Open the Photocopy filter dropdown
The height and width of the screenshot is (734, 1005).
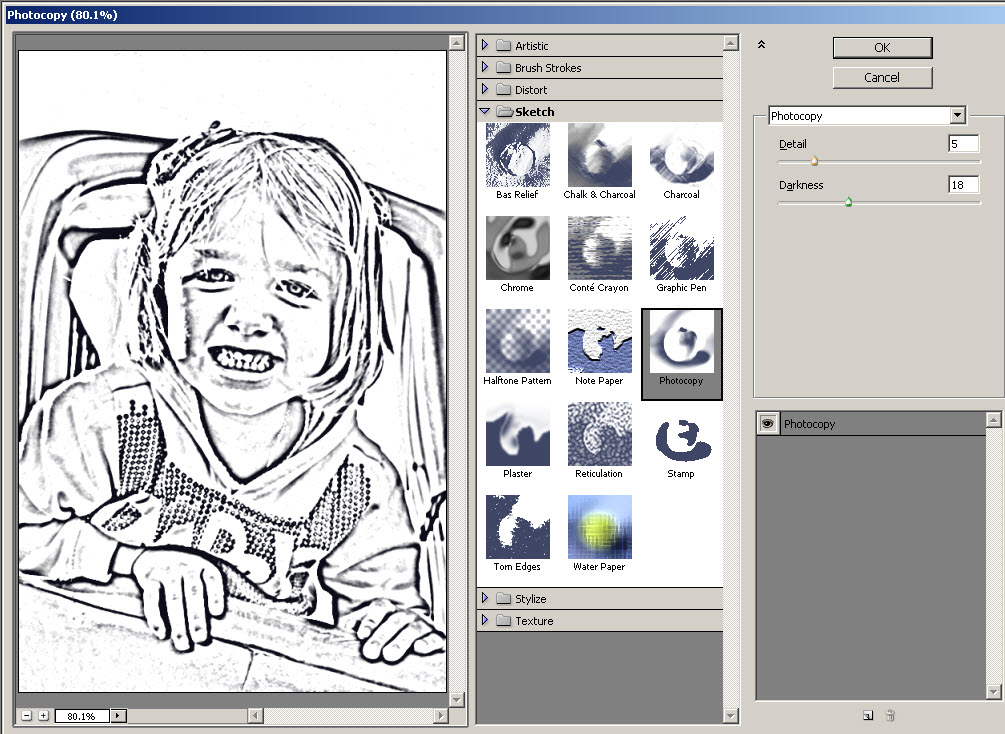957,115
